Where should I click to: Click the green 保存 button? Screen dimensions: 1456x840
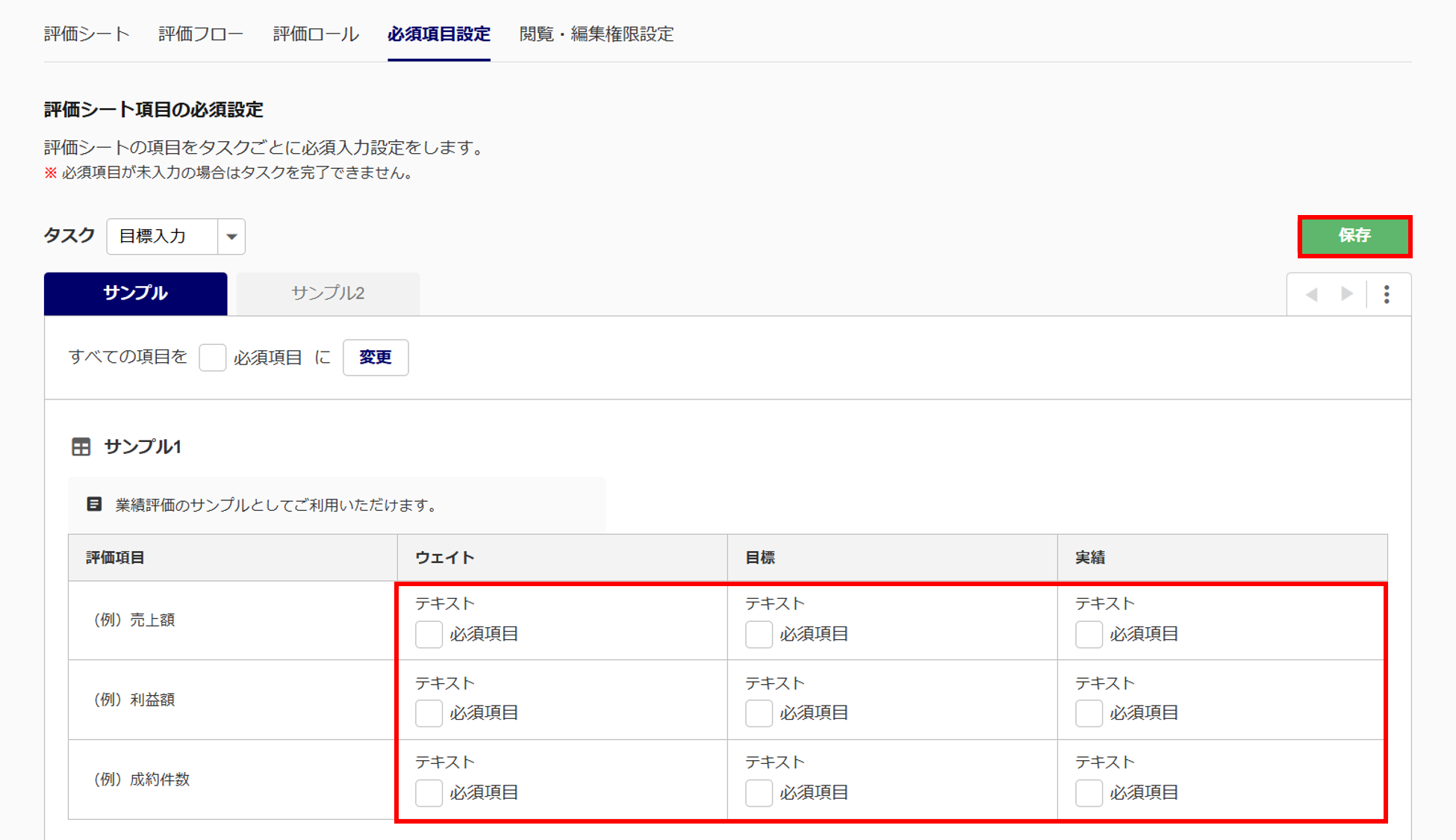1354,236
